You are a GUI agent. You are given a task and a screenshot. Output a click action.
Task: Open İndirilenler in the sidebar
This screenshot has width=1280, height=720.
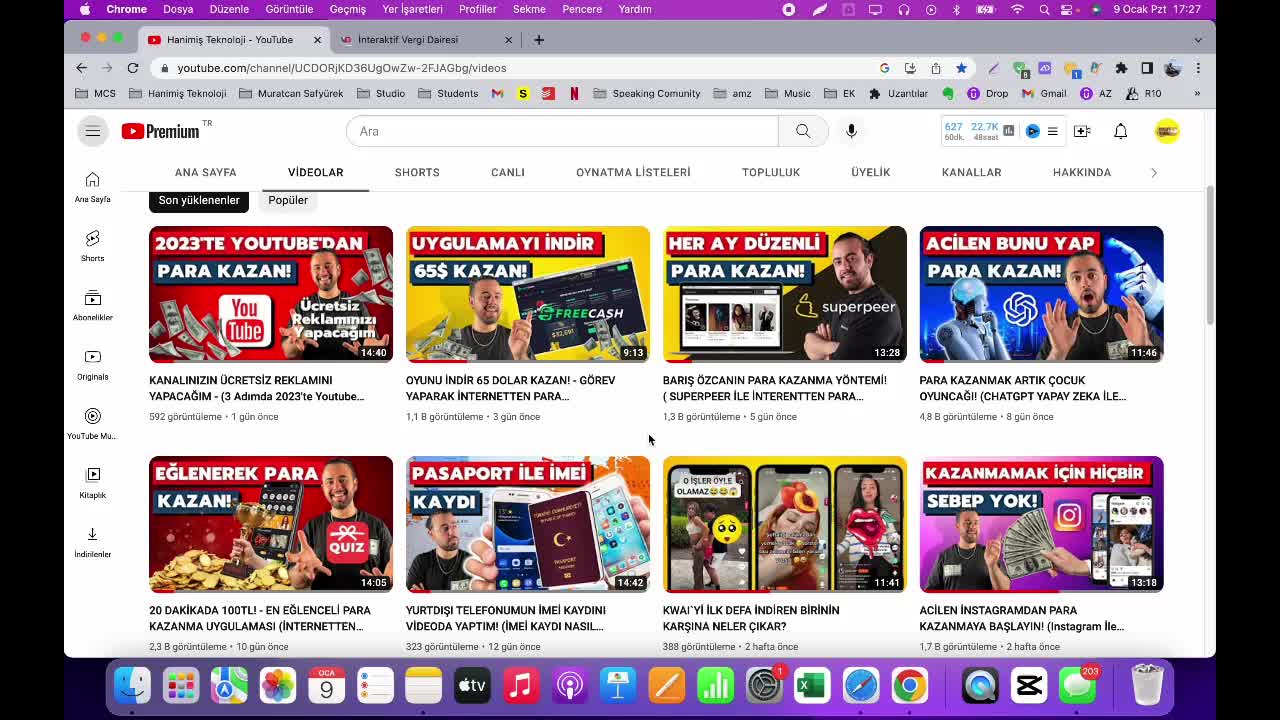(x=92, y=541)
